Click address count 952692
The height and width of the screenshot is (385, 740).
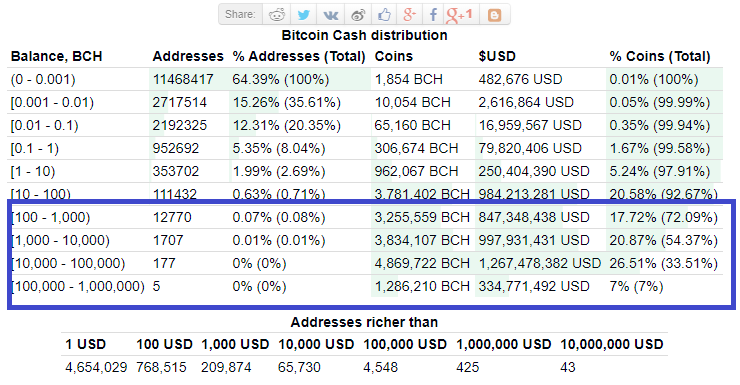pos(176,149)
